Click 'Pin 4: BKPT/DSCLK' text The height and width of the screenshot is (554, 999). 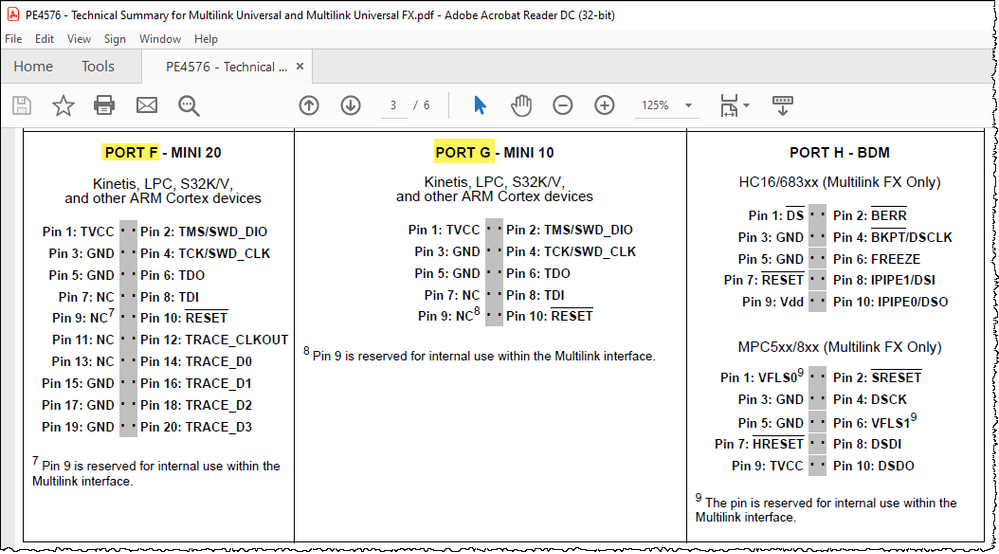[893, 238]
